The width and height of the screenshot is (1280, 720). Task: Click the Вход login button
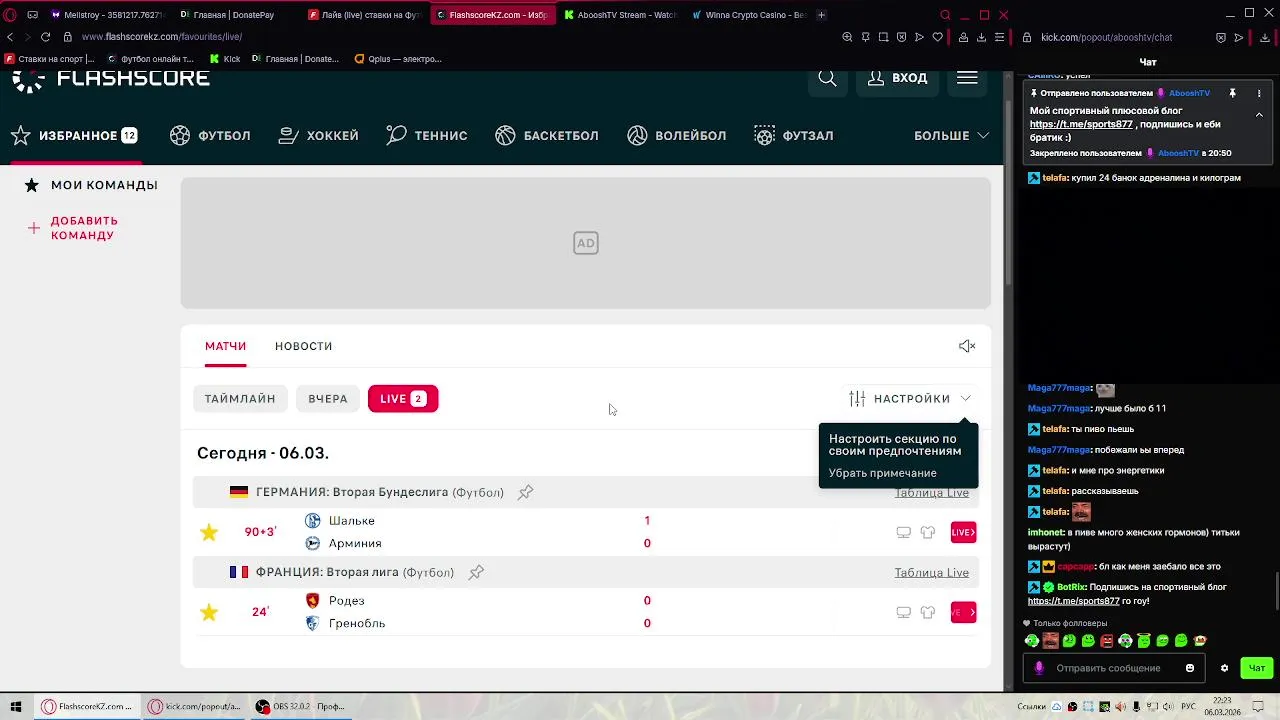(898, 78)
